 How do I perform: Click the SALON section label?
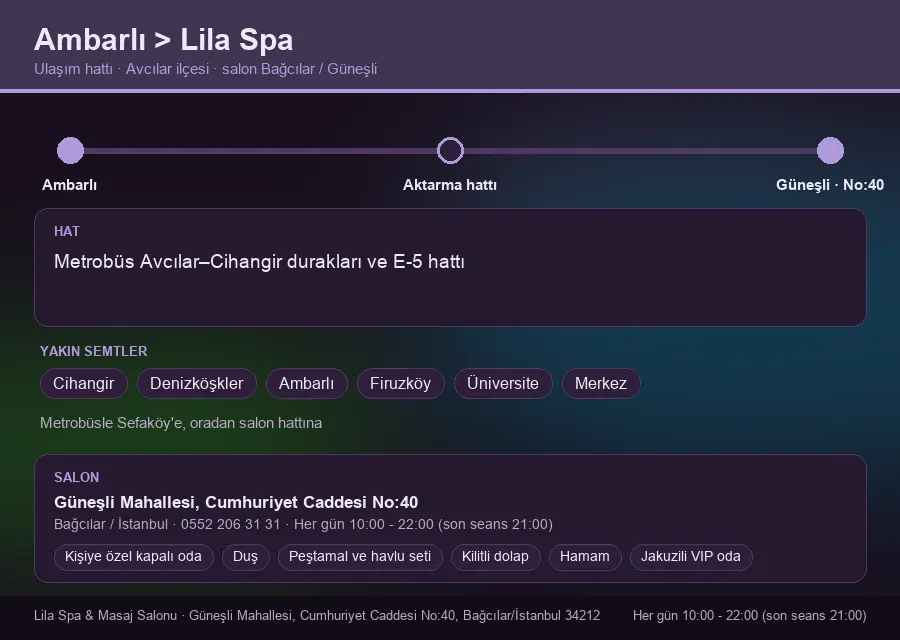pos(76,478)
